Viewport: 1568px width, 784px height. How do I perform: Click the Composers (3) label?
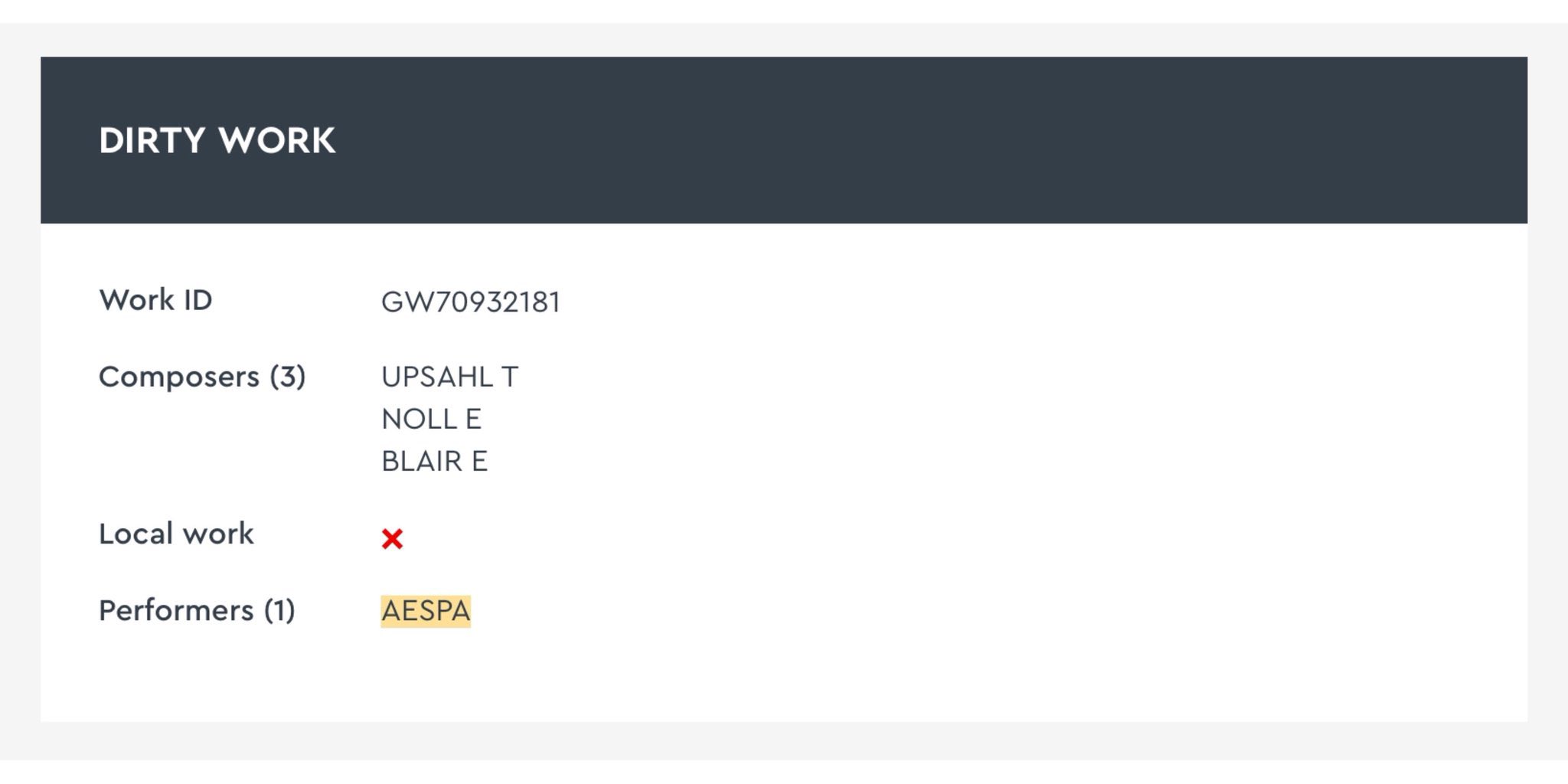pyautogui.click(x=202, y=377)
